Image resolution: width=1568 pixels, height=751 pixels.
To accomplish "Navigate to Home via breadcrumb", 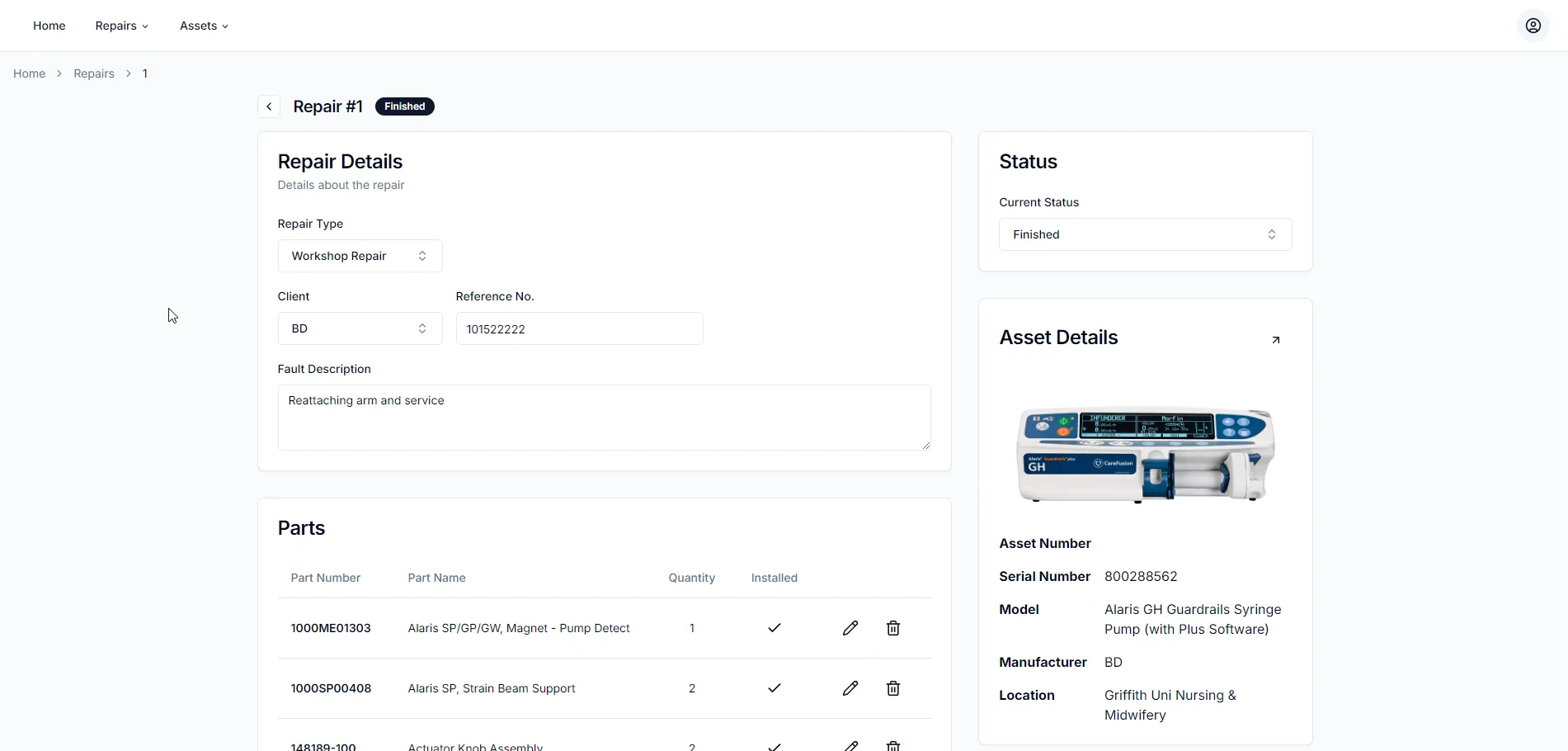I will click(x=29, y=73).
